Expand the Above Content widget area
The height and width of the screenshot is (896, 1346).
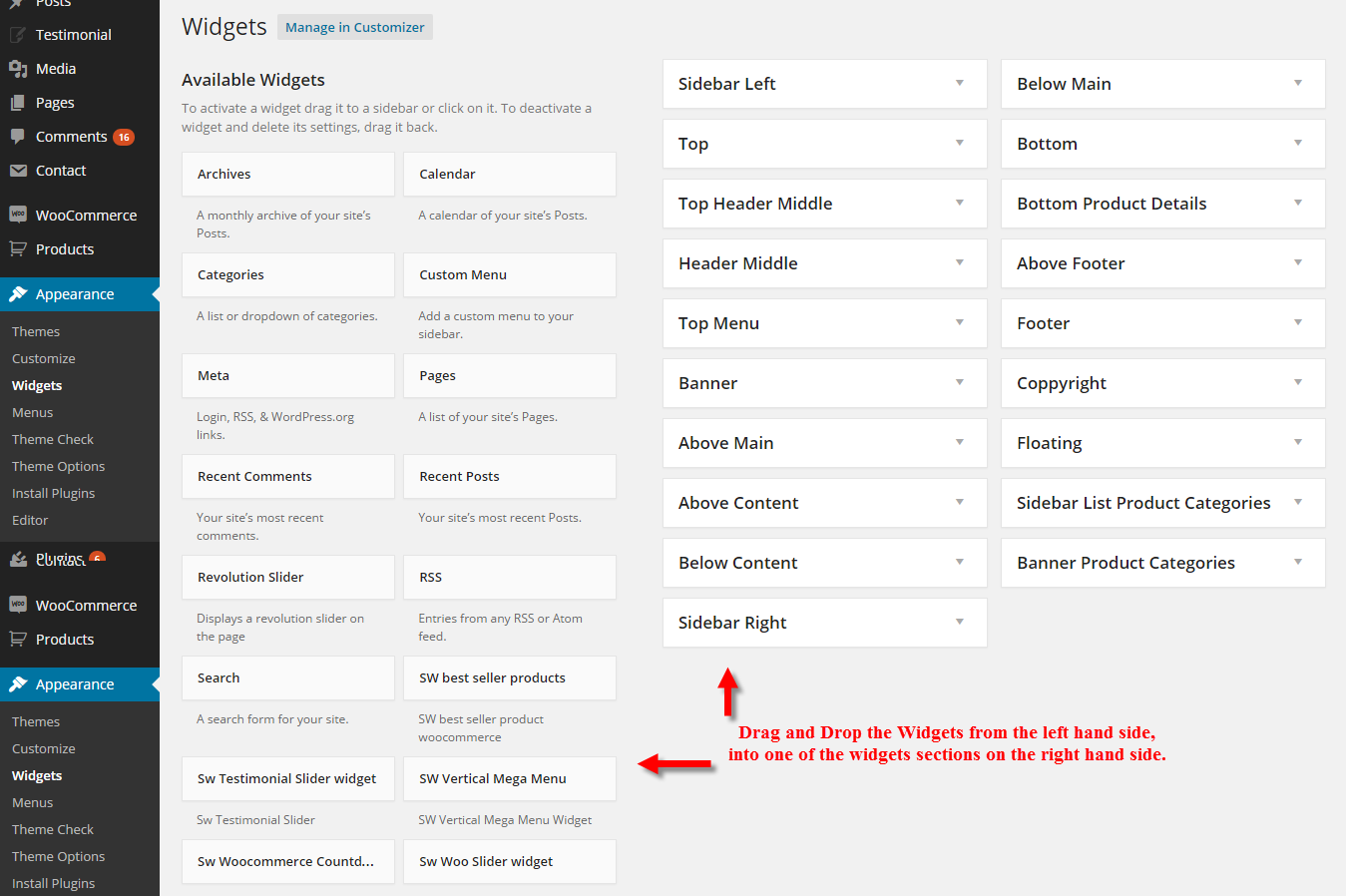pyautogui.click(x=825, y=503)
